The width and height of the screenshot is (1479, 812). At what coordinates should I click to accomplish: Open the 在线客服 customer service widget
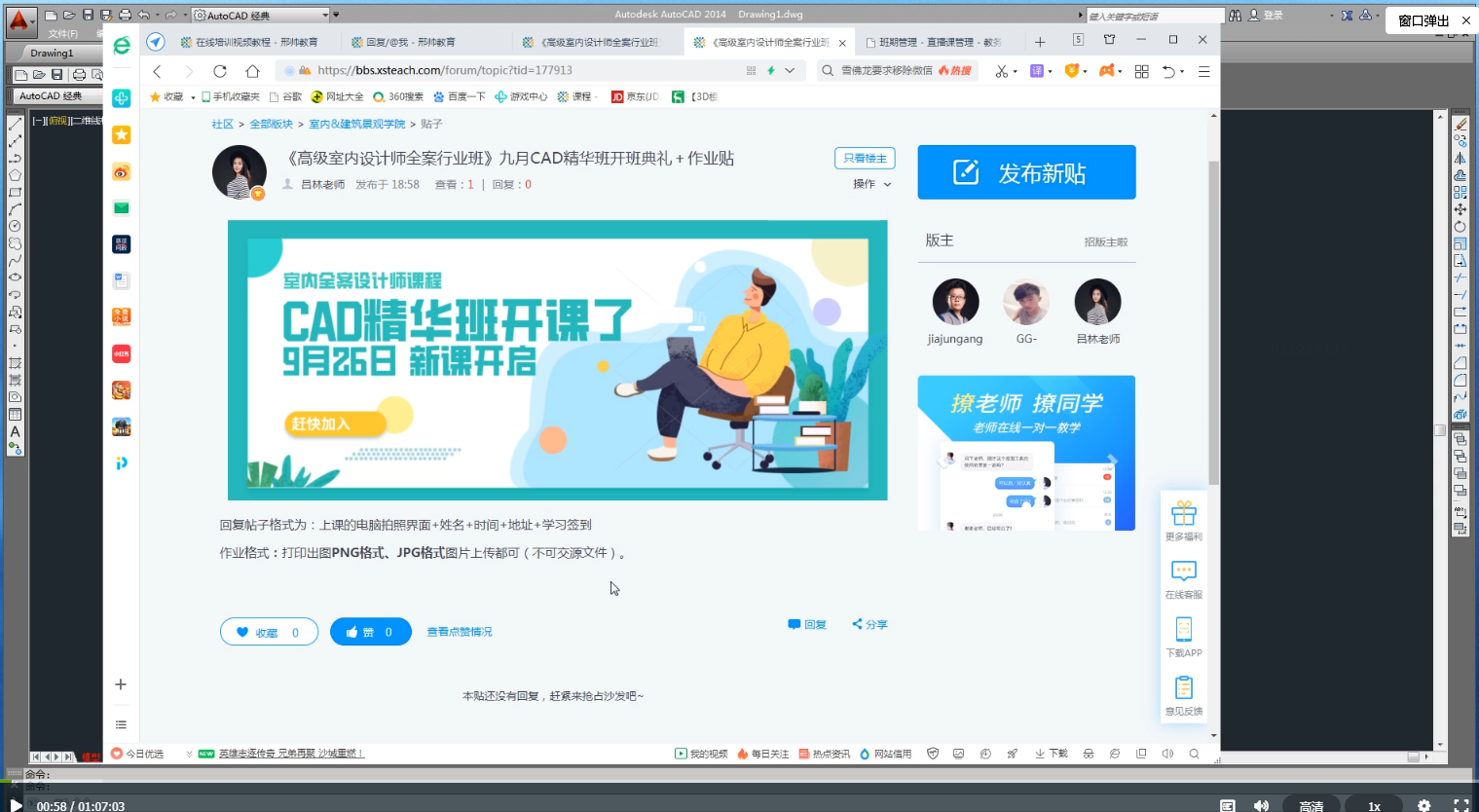click(1183, 579)
